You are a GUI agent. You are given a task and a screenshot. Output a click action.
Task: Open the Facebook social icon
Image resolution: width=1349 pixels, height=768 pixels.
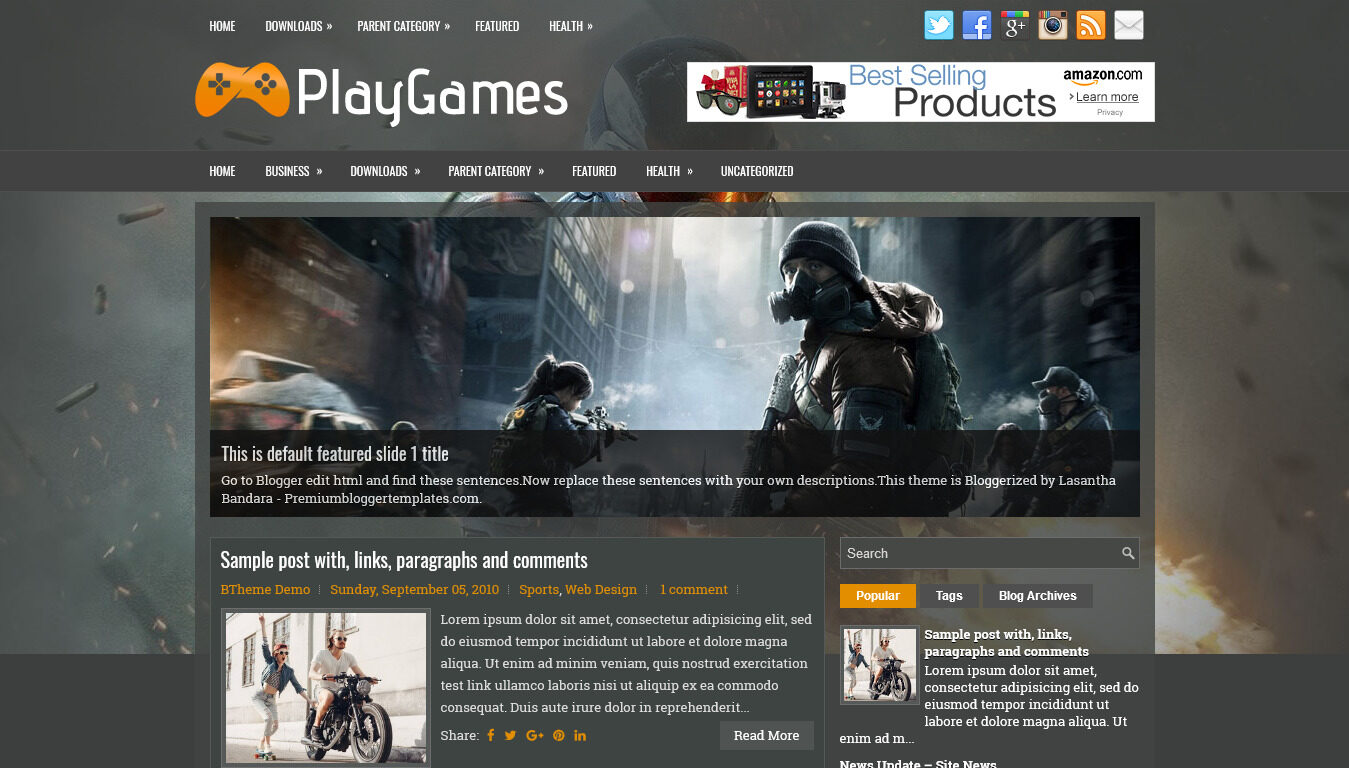coord(977,25)
